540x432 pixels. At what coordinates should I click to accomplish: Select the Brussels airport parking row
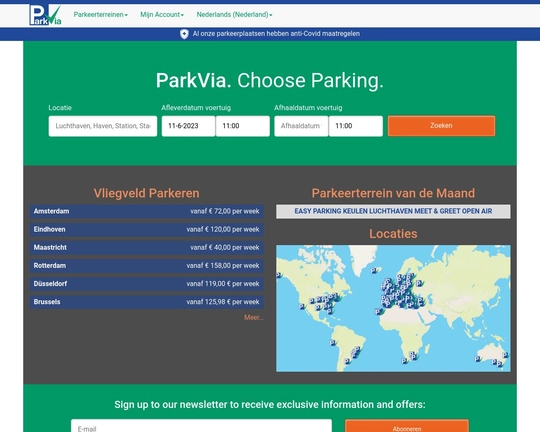[x=147, y=302]
